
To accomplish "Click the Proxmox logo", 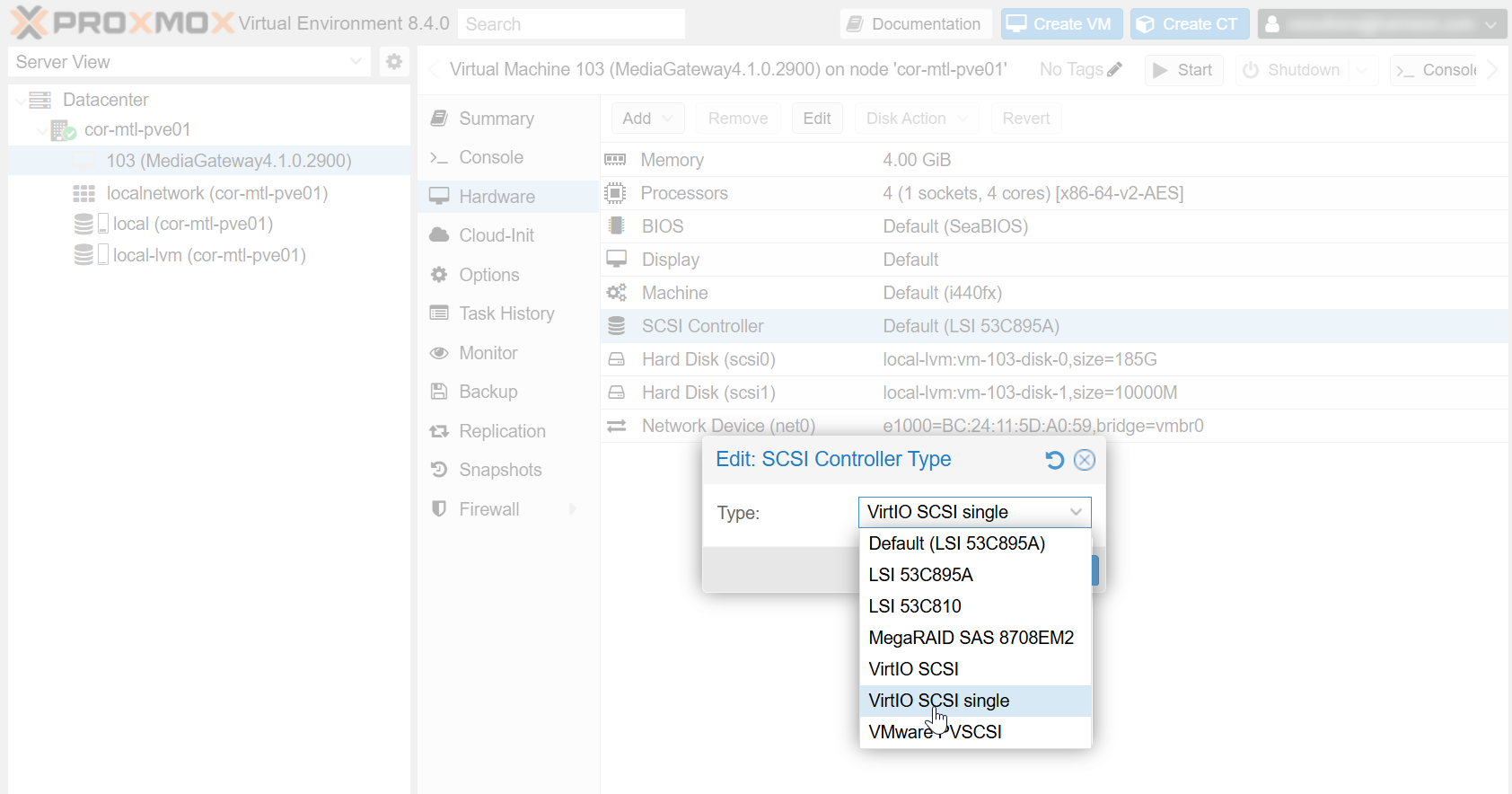I will click(x=121, y=23).
